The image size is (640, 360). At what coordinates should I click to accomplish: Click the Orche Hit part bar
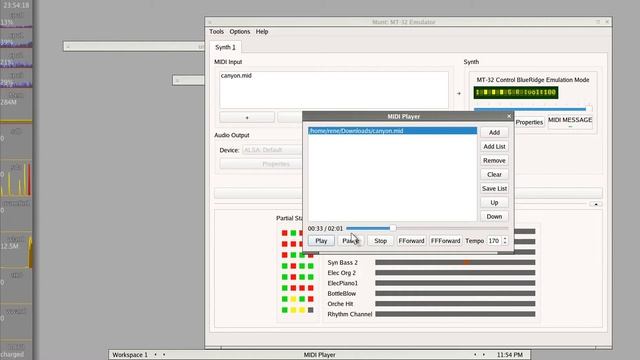(455, 304)
